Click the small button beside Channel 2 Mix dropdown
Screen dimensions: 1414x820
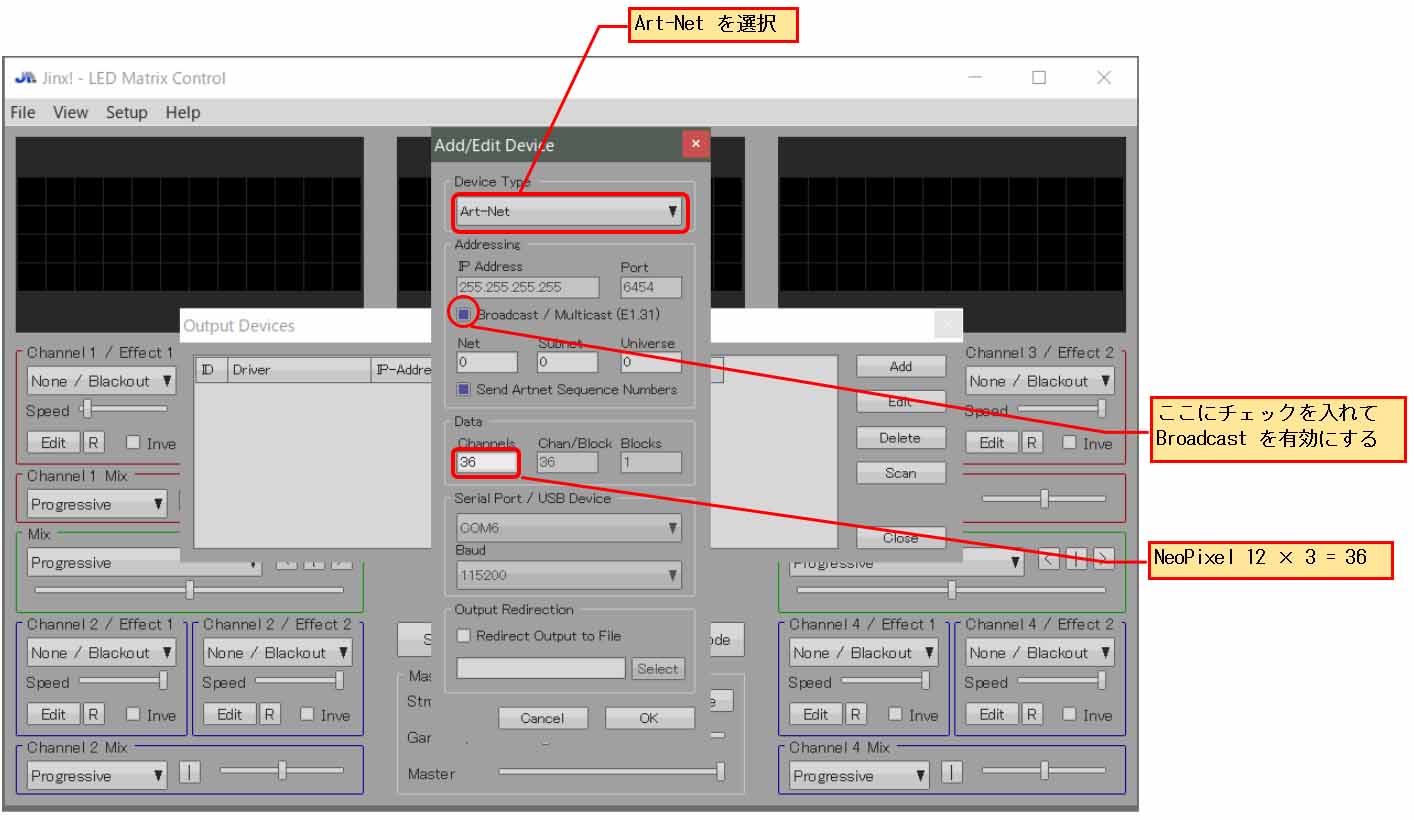tap(189, 772)
